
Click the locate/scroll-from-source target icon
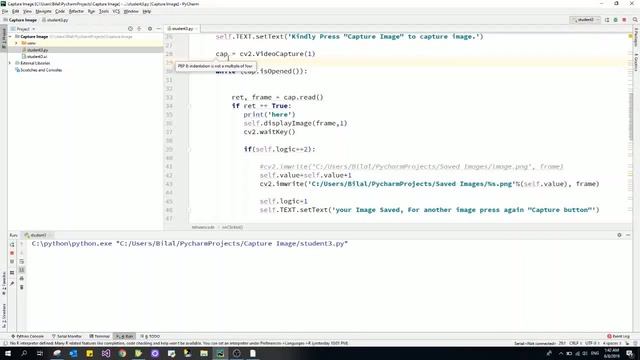(130, 29)
